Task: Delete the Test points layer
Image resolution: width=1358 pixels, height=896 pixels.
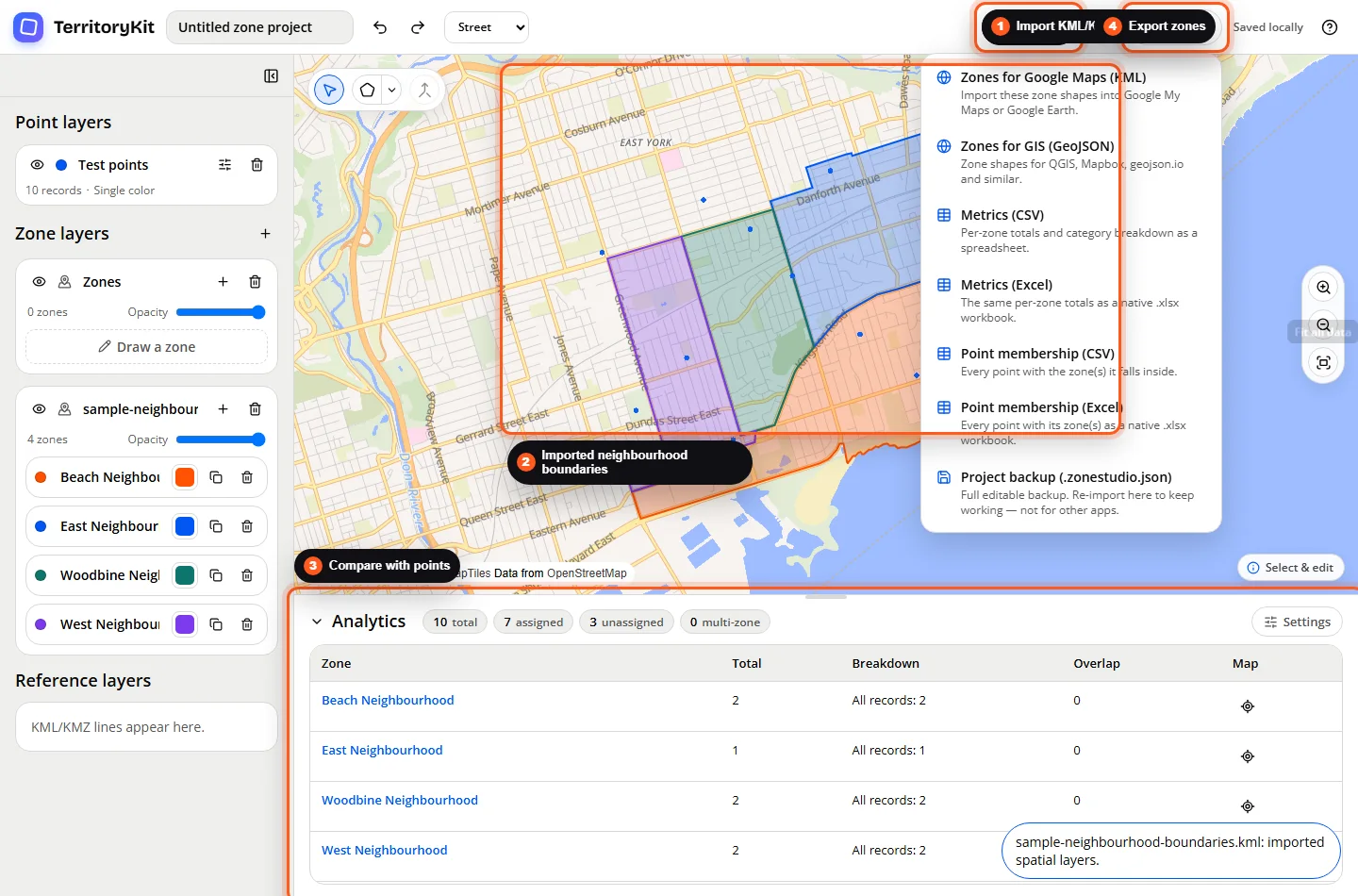Action: 257,165
